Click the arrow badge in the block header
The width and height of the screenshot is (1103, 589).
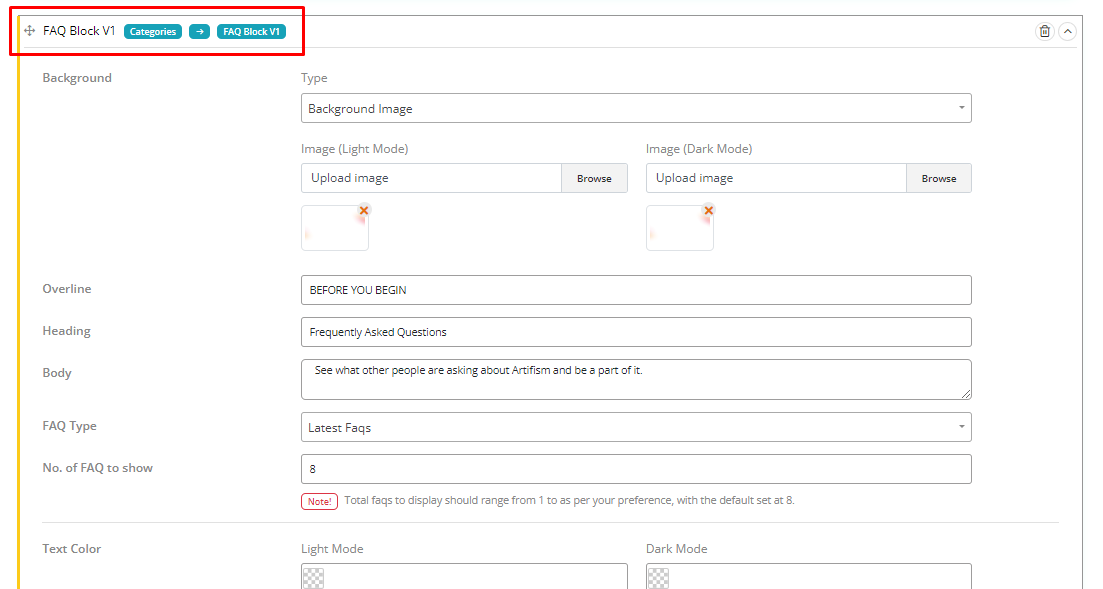click(x=199, y=31)
